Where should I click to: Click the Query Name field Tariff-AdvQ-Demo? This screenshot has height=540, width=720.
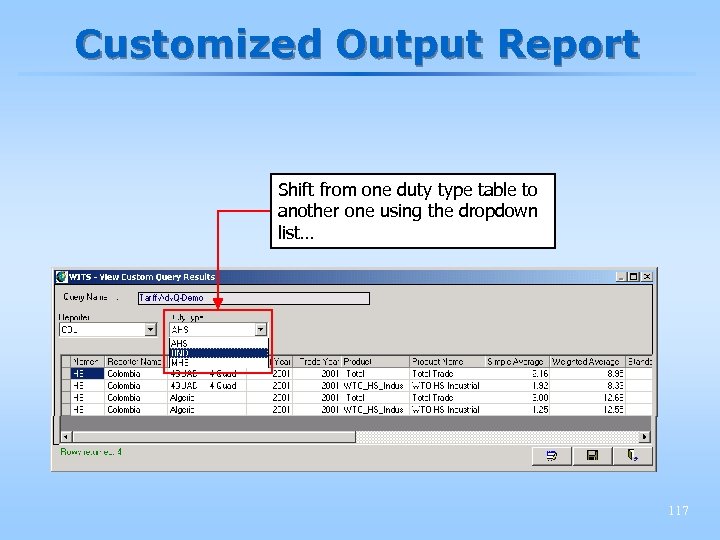(x=253, y=298)
